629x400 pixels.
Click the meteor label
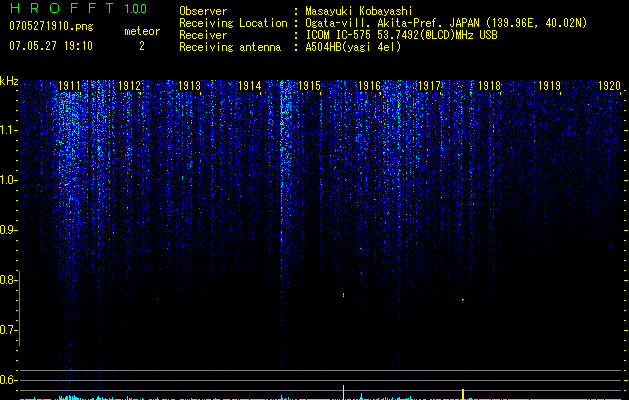click(x=142, y=31)
